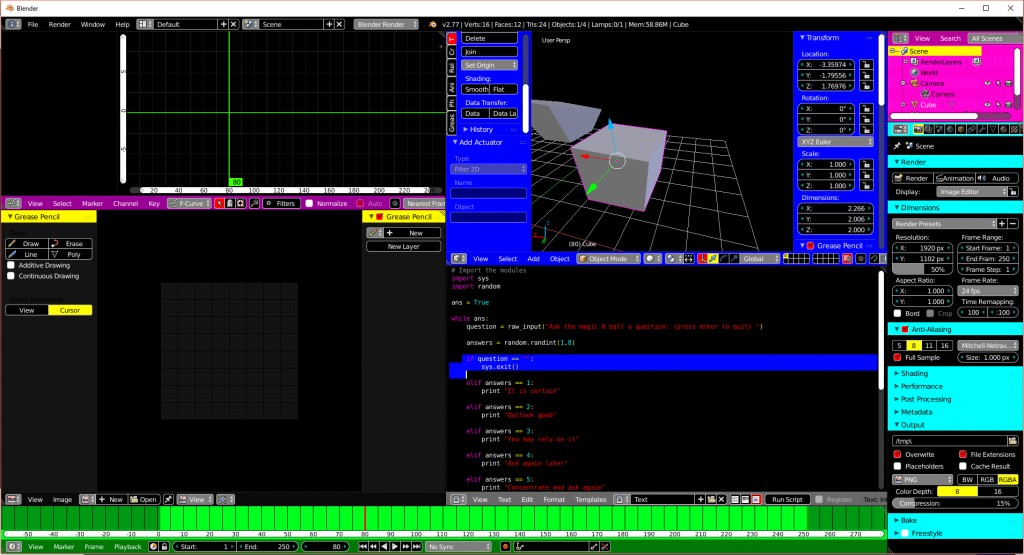
Task: Click the timeline record auto-keyframe button
Action: point(505,547)
